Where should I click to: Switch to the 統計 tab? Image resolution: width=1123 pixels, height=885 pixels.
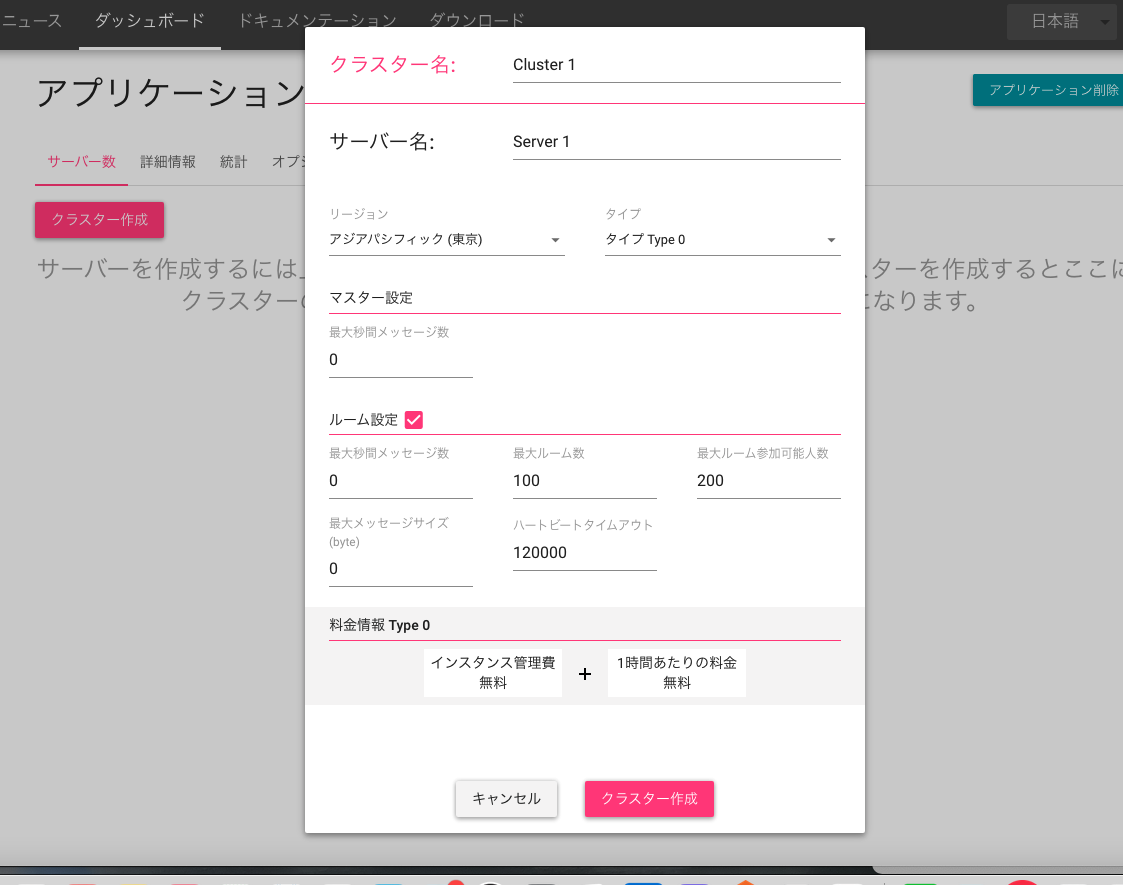pyautogui.click(x=233, y=161)
